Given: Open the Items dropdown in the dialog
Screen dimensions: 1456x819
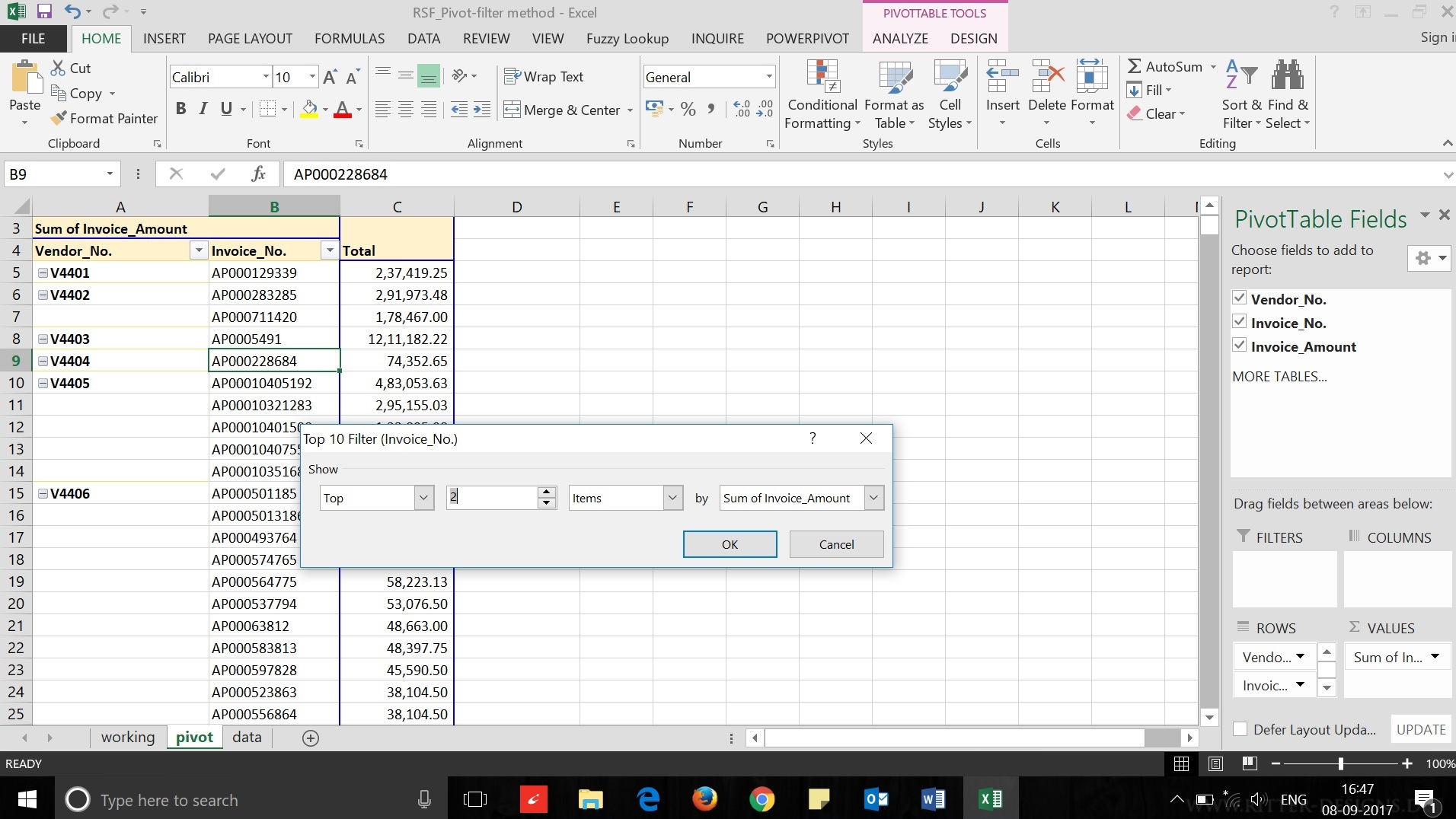Looking at the screenshot, I should click(672, 498).
